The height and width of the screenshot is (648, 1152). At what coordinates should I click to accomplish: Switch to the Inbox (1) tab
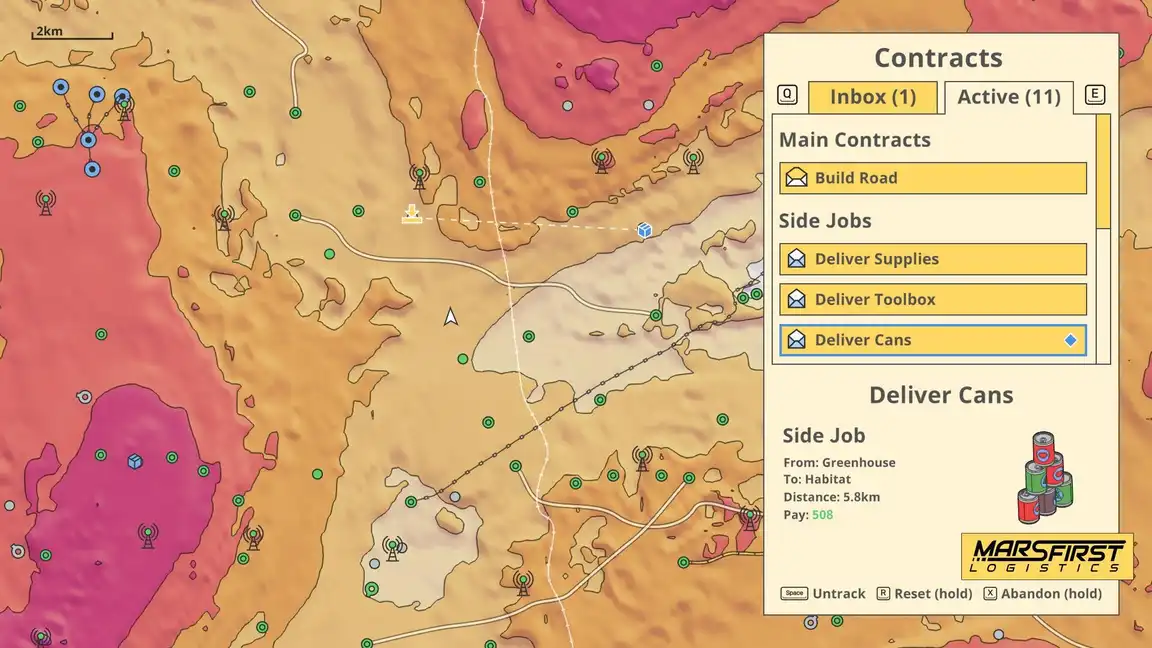pos(873,97)
